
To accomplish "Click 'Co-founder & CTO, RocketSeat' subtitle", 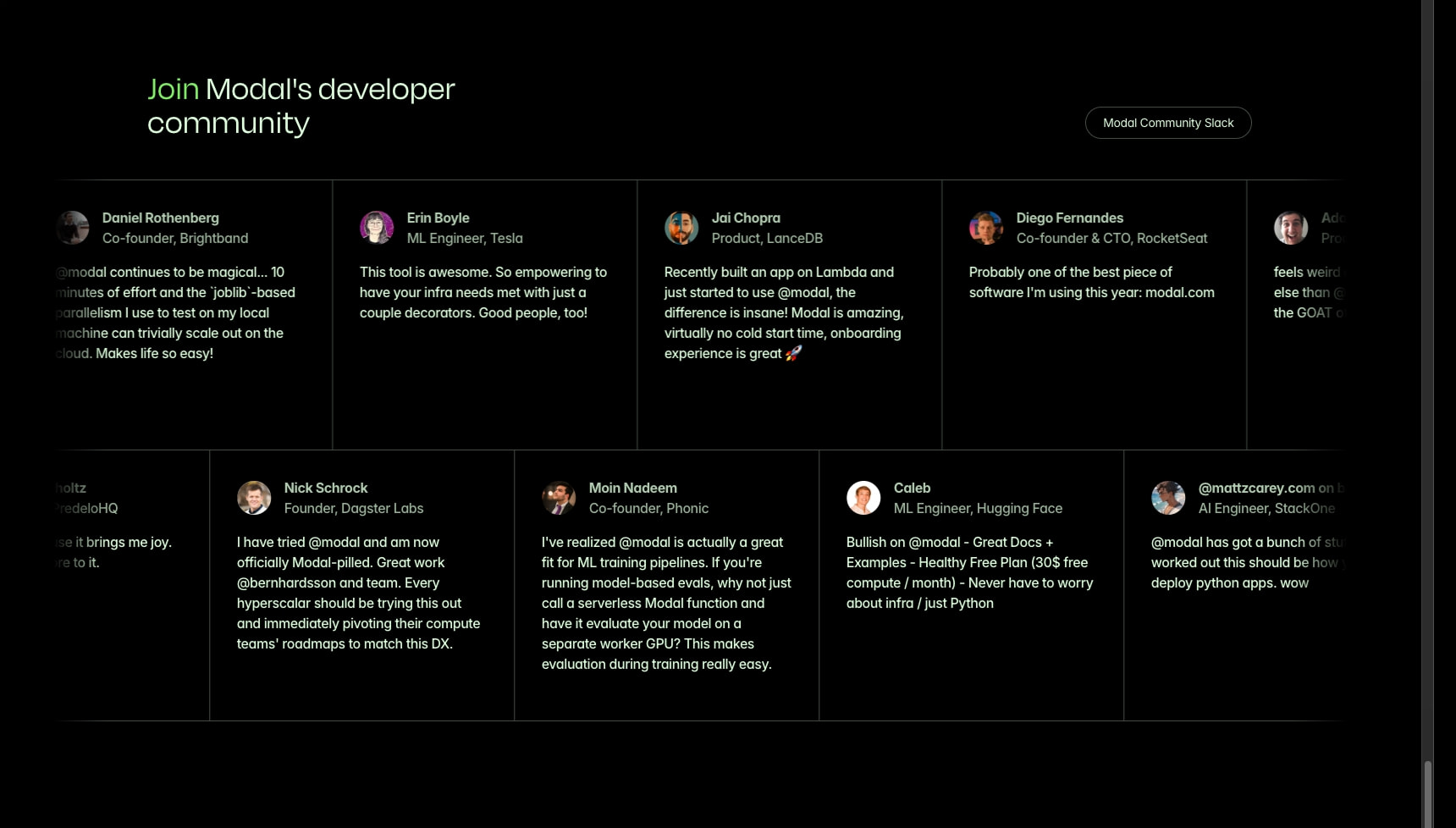I will tap(1111, 238).
